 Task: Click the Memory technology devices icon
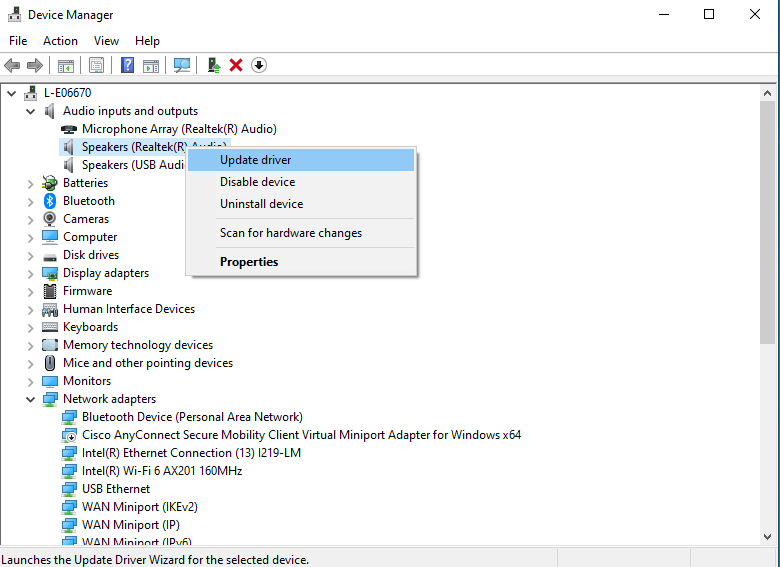[50, 345]
